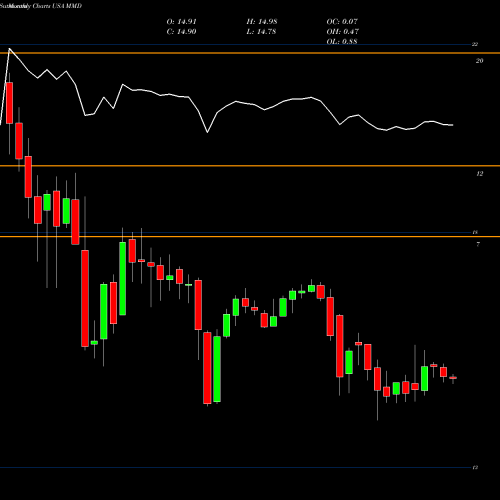Click the price axis label "20"

point(479,61)
